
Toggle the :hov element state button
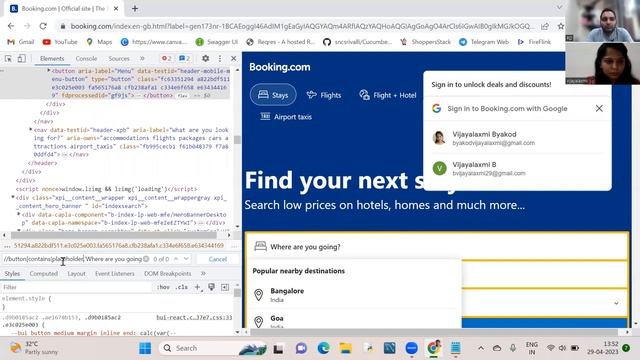coord(163,287)
